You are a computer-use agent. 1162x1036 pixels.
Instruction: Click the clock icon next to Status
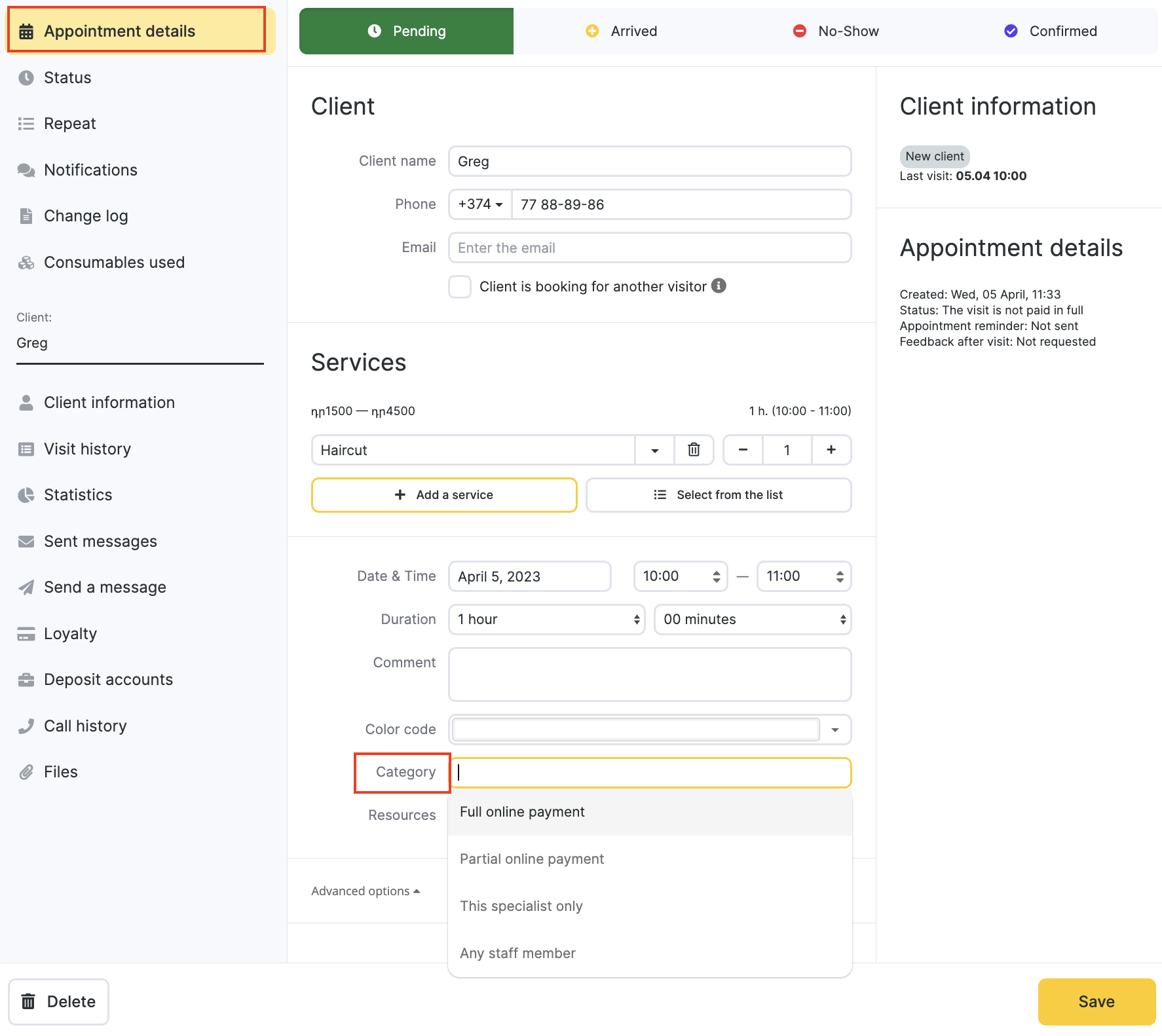[26, 78]
